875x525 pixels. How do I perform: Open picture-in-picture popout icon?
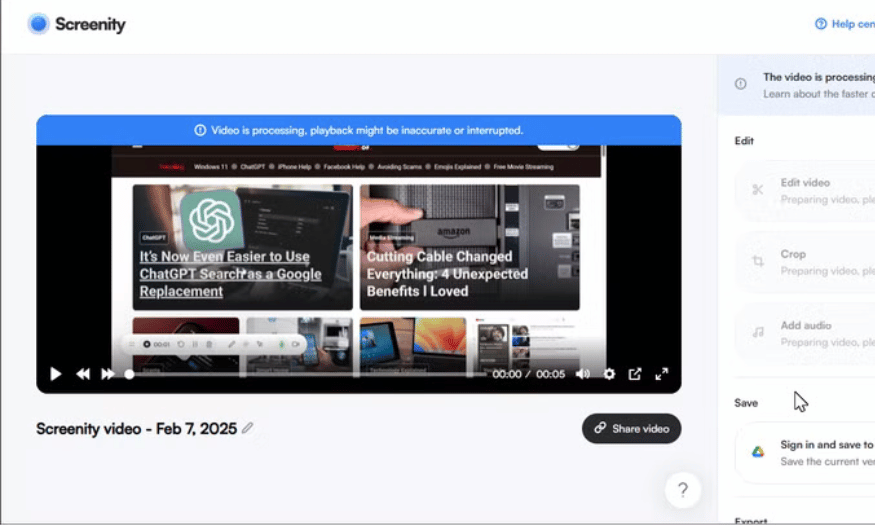(635, 374)
